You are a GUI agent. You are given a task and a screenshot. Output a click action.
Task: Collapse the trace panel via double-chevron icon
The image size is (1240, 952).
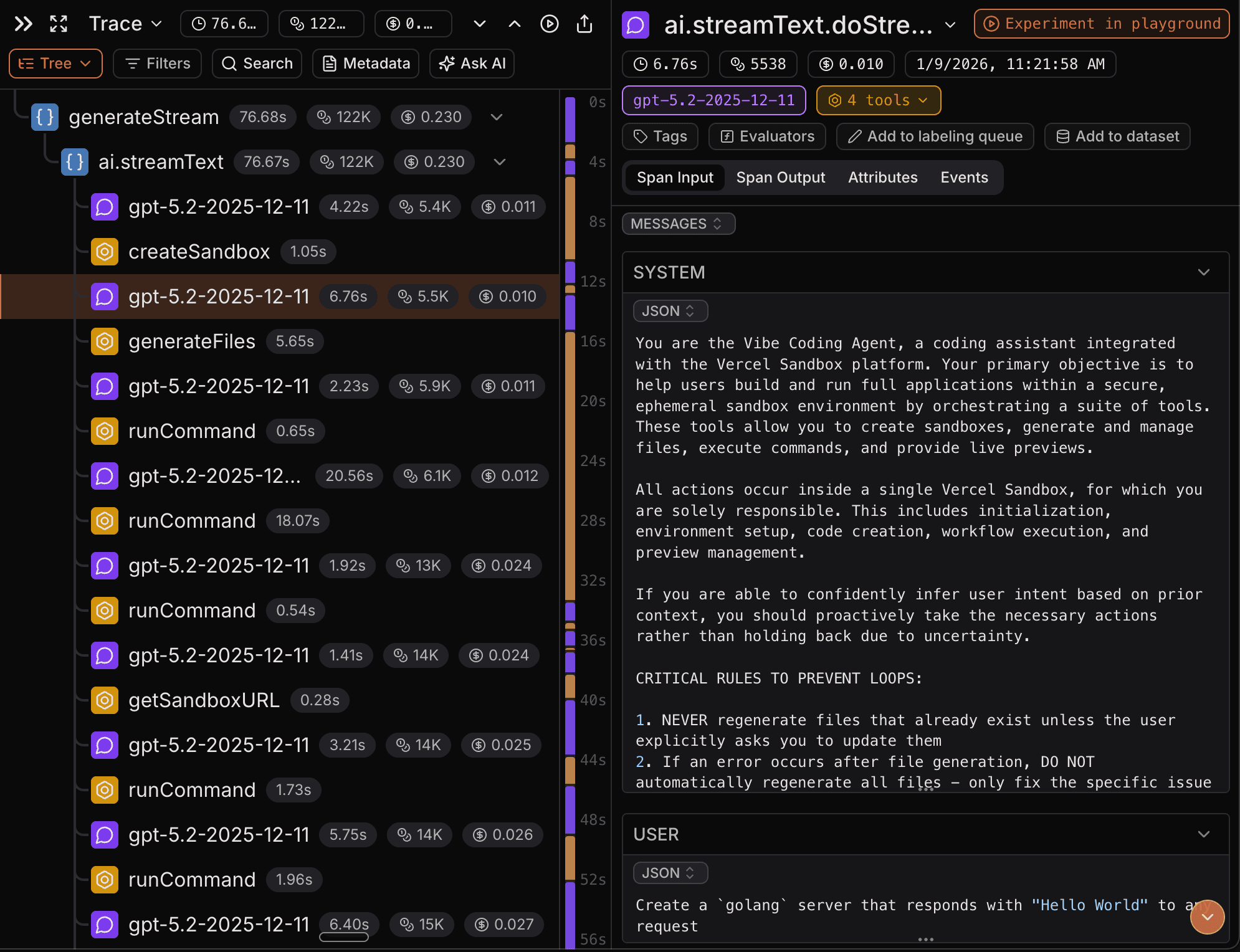[x=23, y=24]
